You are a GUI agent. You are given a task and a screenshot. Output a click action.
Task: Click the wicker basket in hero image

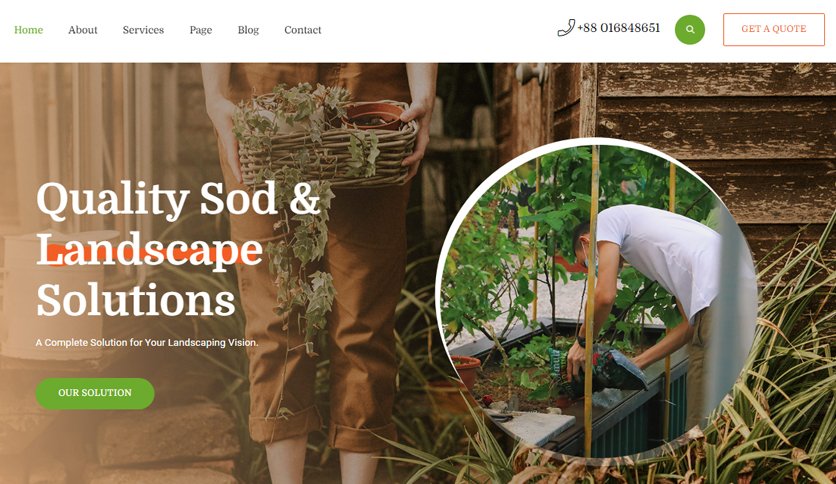pos(326,143)
